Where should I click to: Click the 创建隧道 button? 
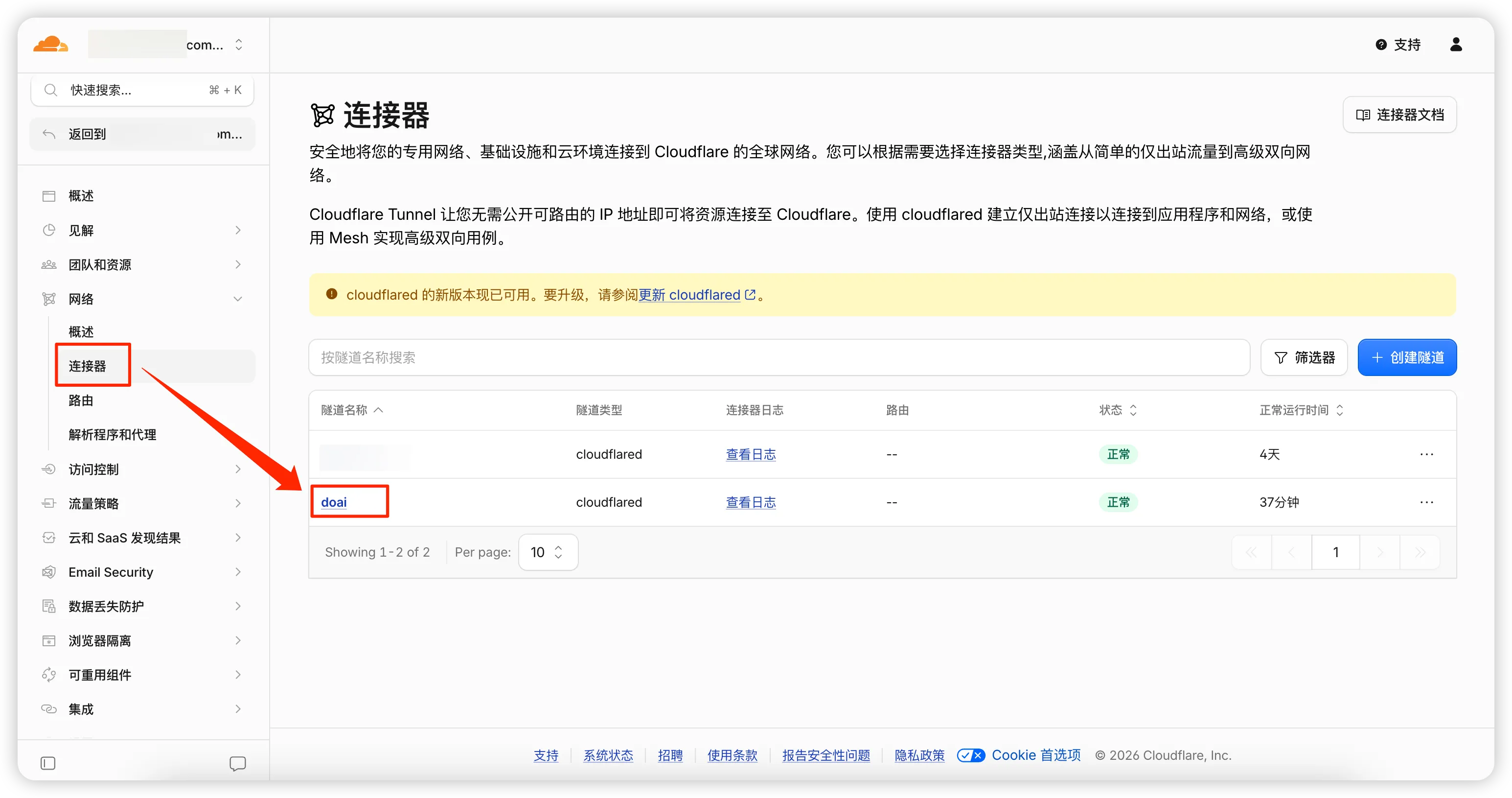click(x=1407, y=357)
